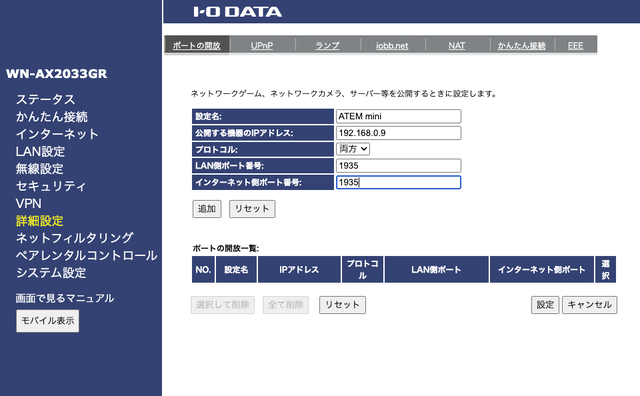Viewport: 640px width, 396px height.
Task: Click the ポートの開放一覧 heading
Action: click(225, 248)
